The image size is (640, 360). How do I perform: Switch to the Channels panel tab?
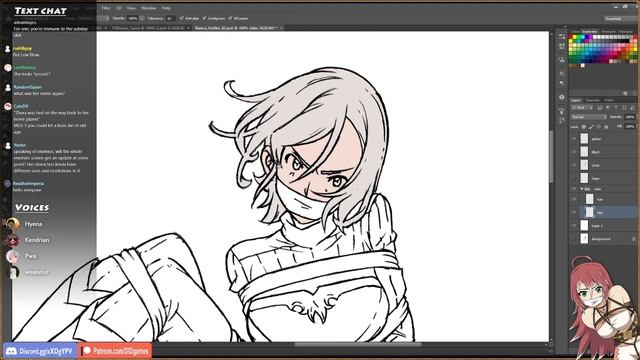(593, 100)
